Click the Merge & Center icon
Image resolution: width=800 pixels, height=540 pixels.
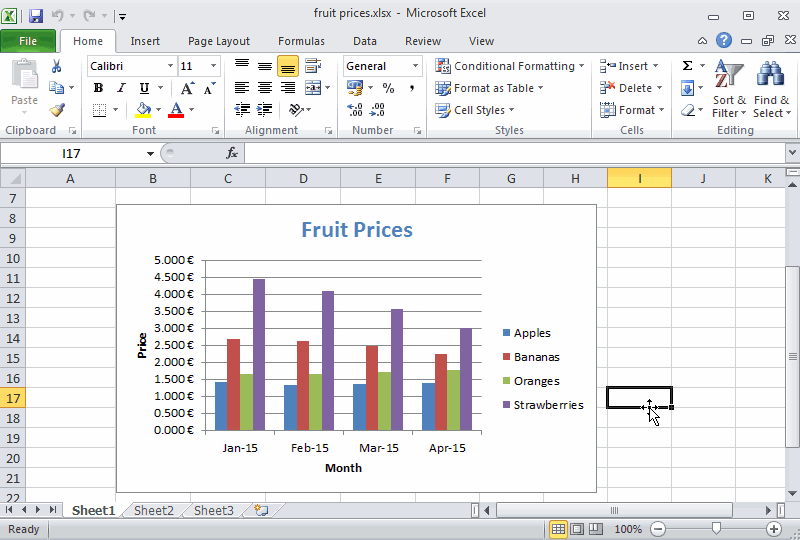pos(313,88)
